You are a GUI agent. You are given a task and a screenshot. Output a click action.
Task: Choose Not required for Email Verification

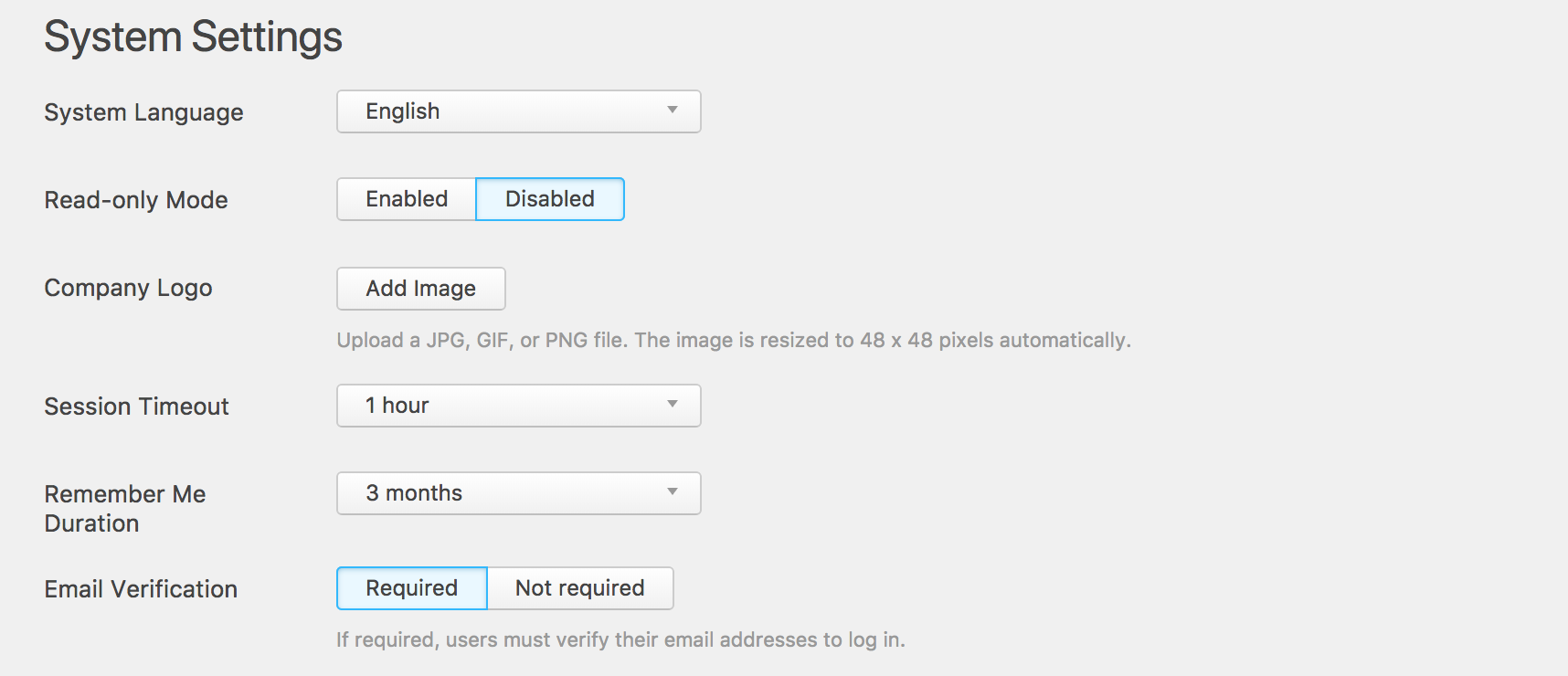click(x=580, y=588)
